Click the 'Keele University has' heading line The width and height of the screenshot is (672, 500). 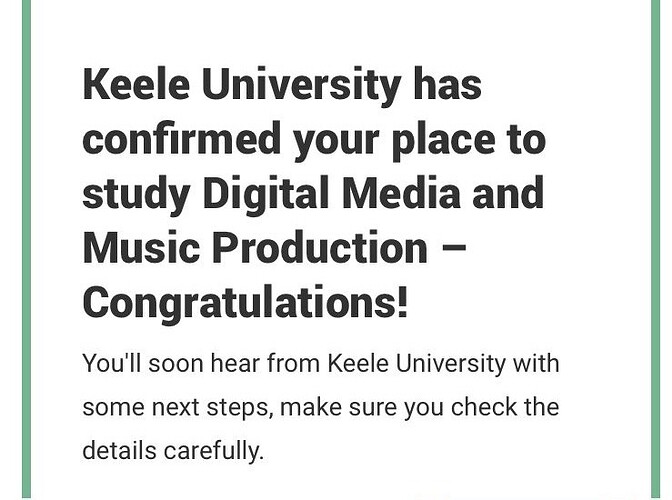coord(282,87)
